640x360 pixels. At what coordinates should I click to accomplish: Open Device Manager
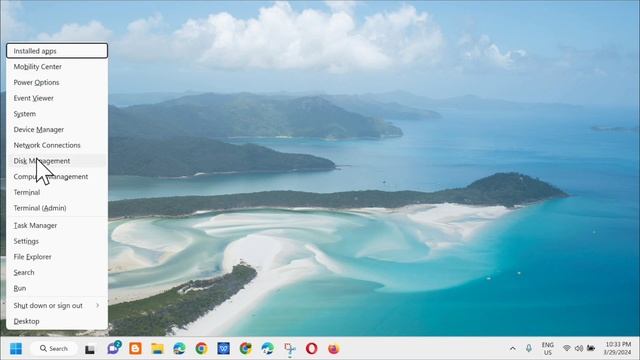click(x=57, y=129)
